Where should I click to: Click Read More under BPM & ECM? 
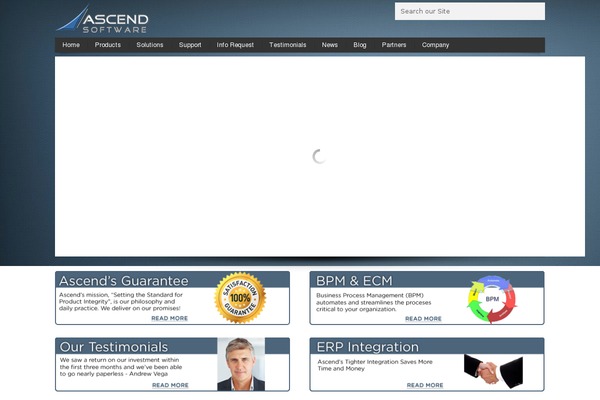click(x=423, y=318)
